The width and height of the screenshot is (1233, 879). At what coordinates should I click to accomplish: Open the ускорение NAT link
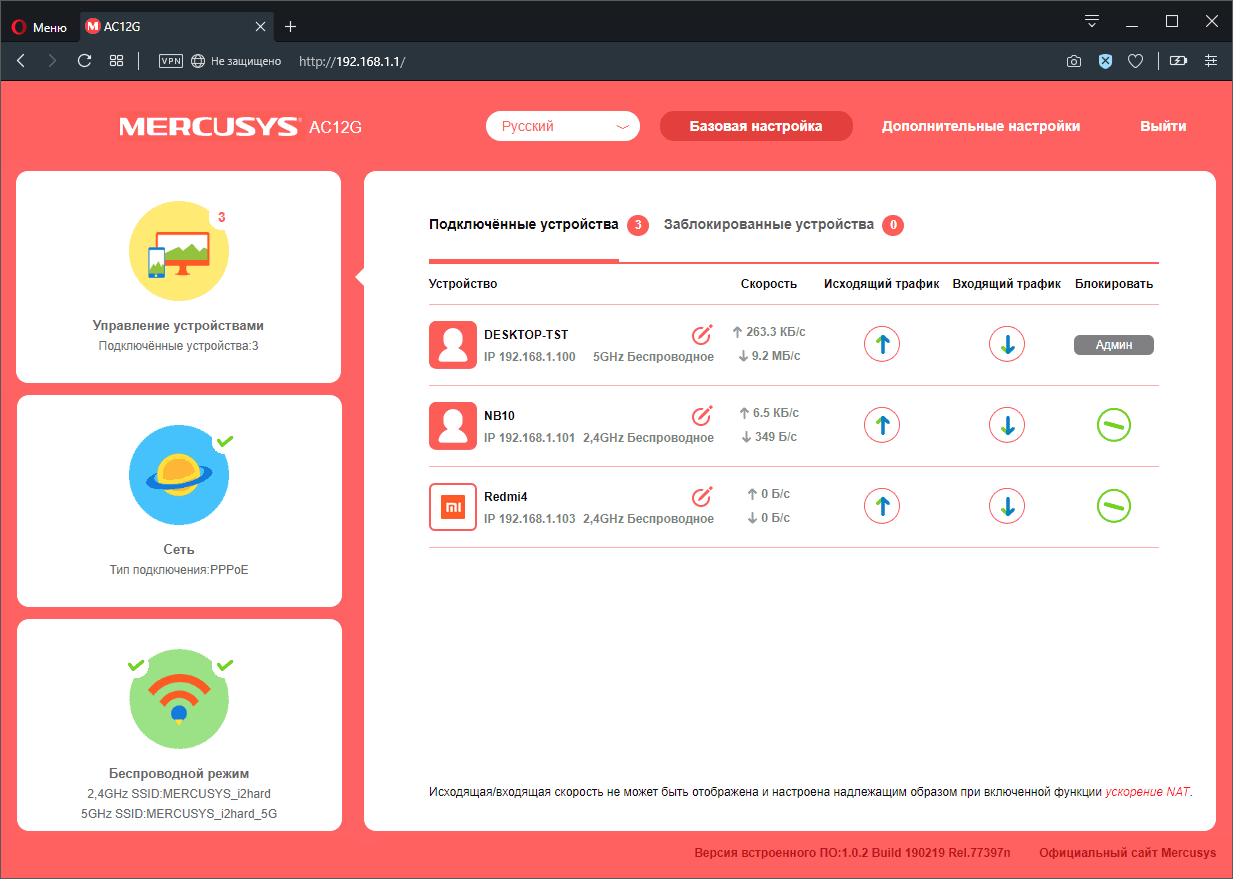[1147, 792]
